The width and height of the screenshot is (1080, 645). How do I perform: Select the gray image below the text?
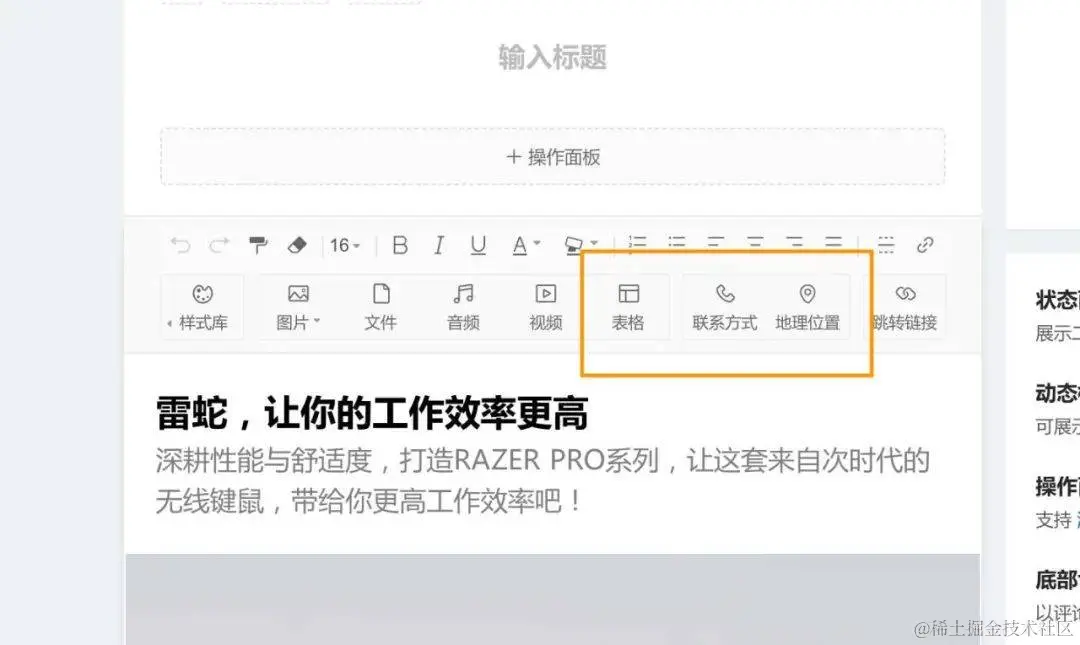click(552, 599)
